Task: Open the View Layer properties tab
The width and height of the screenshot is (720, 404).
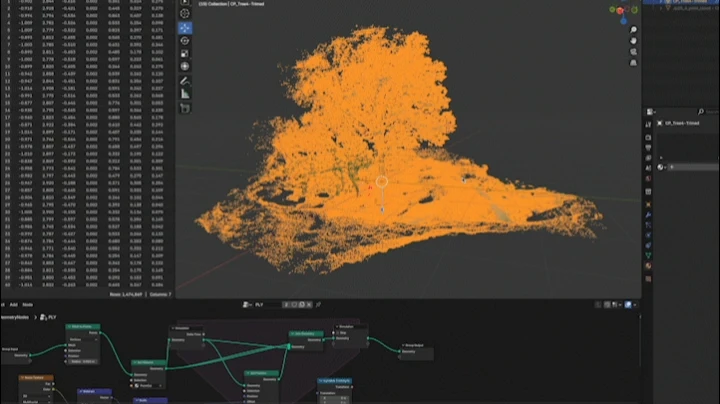Action: tap(648, 158)
